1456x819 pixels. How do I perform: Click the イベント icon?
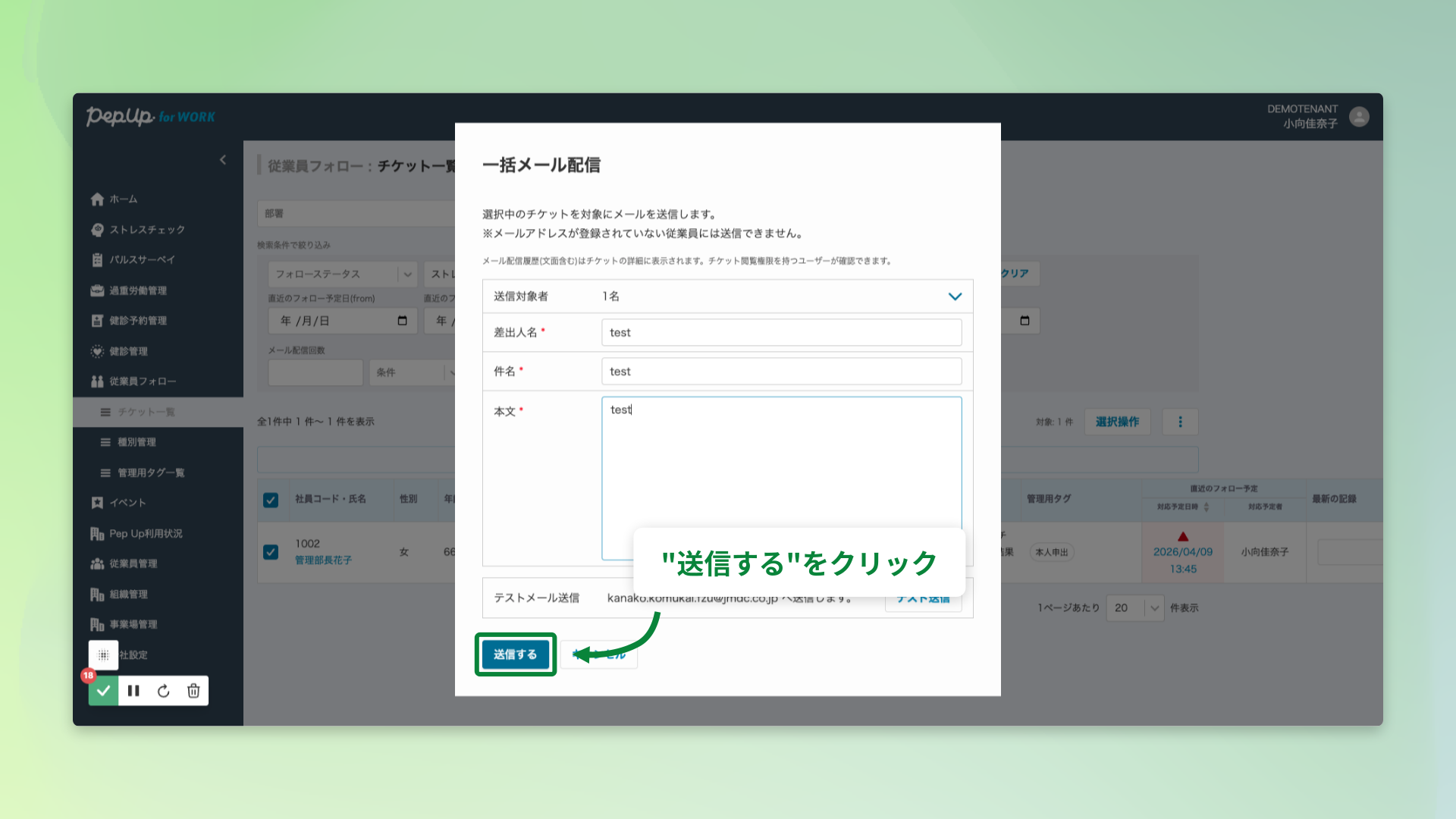97,503
